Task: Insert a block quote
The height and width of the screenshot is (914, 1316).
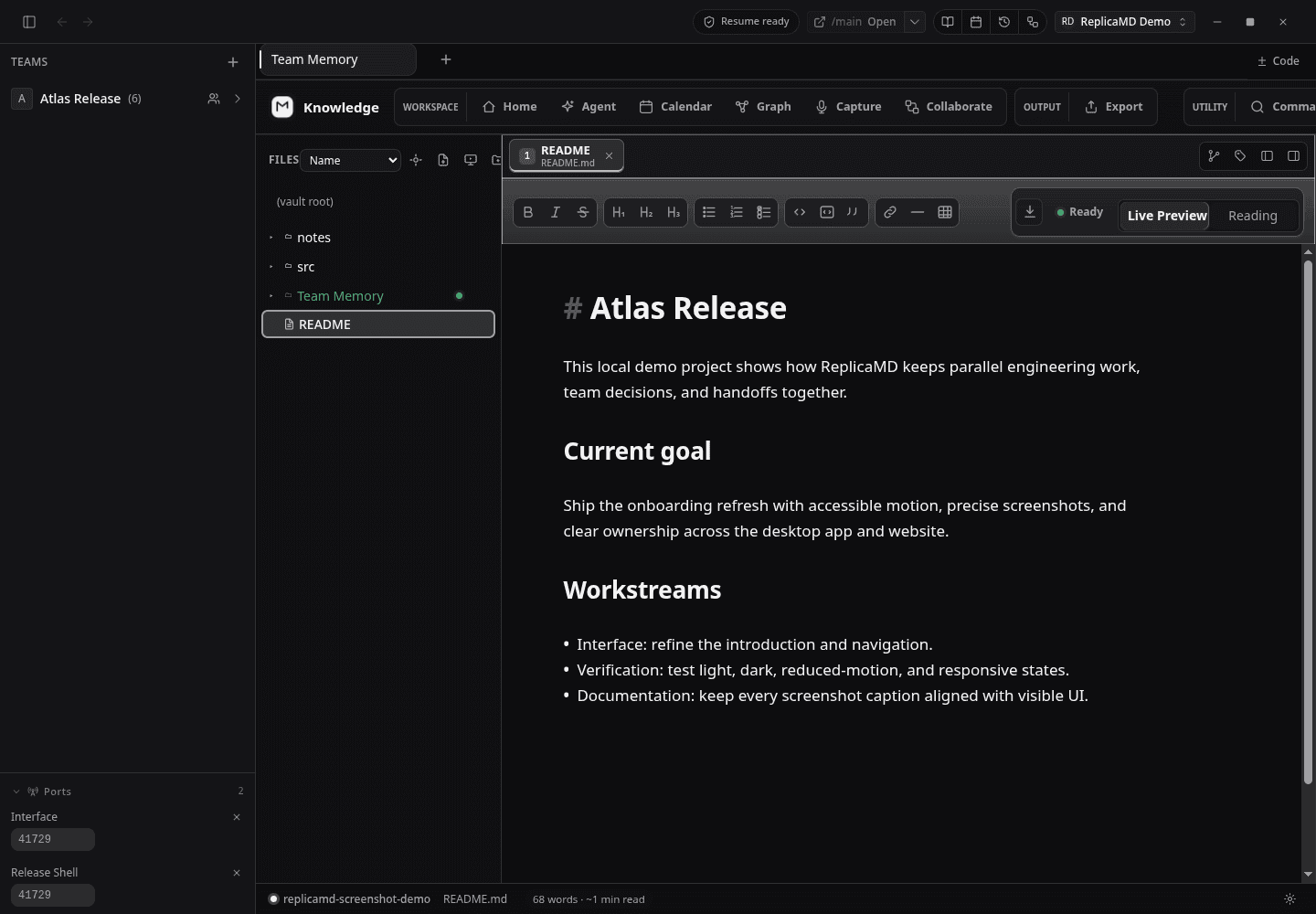Action: [x=853, y=212]
